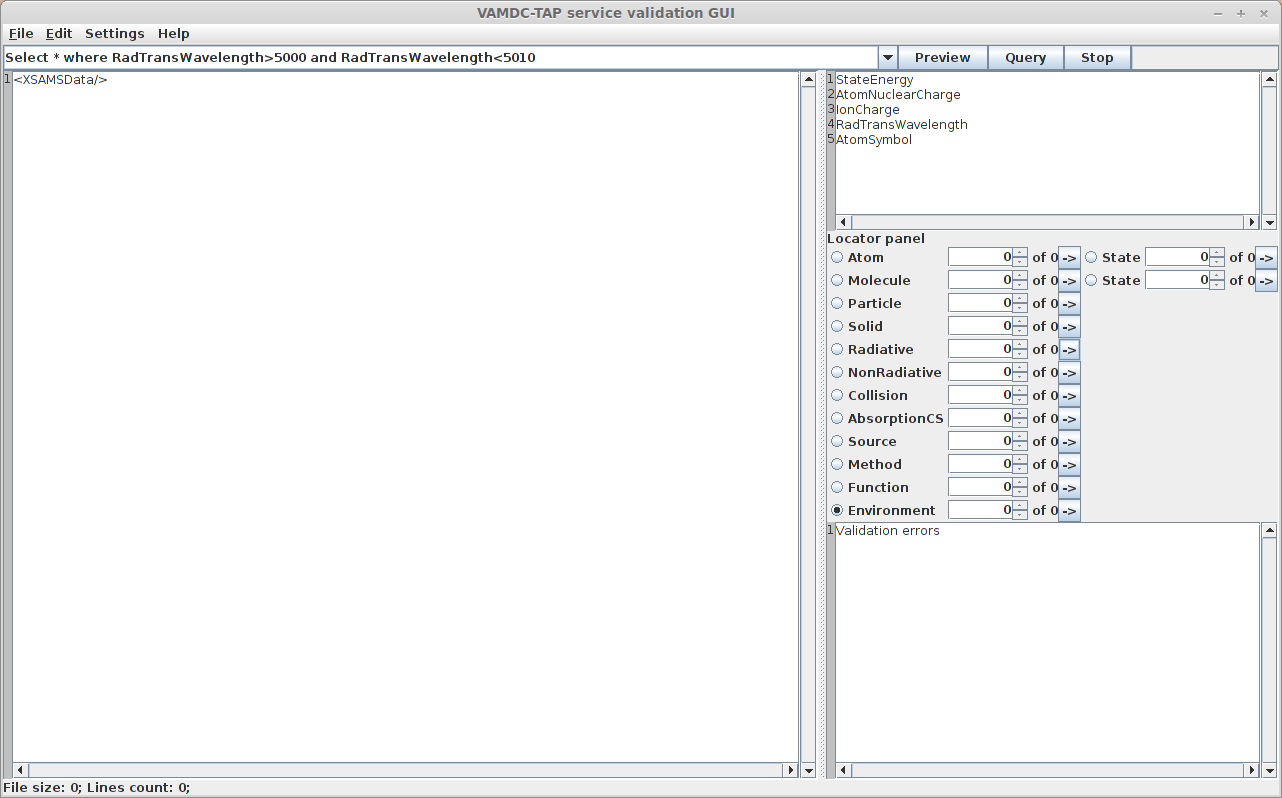Expand the query history dropdown arrow

(x=887, y=58)
